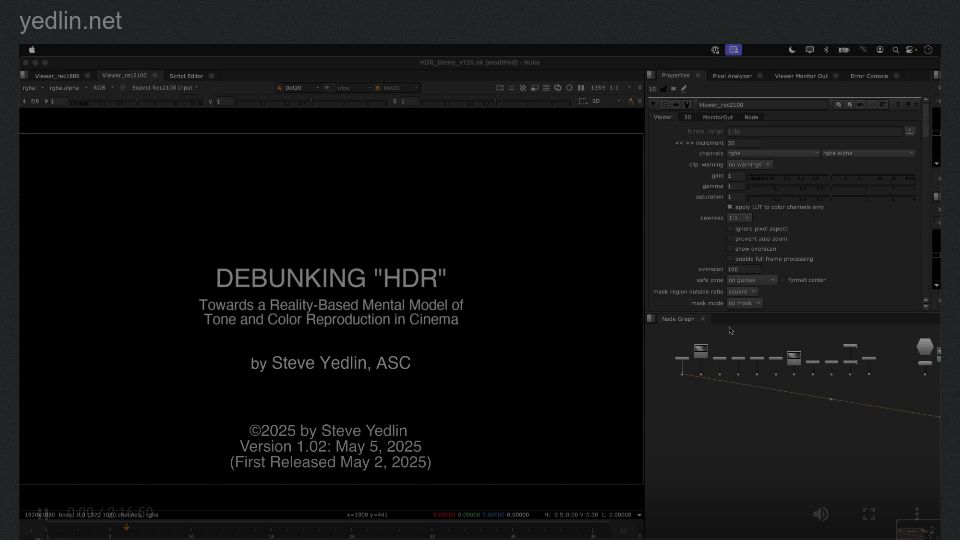This screenshot has width=960, height=540.
Task: Switch to the Pixel Analyzer tab
Action: pos(732,76)
